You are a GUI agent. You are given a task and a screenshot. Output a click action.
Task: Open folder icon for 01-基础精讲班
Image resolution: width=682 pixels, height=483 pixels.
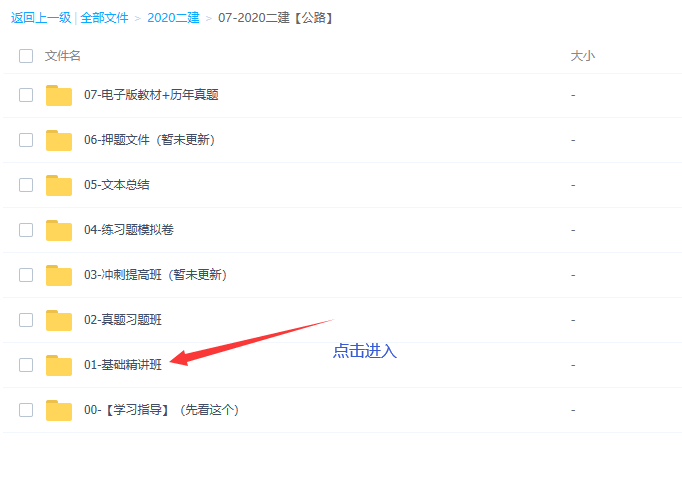(x=59, y=366)
